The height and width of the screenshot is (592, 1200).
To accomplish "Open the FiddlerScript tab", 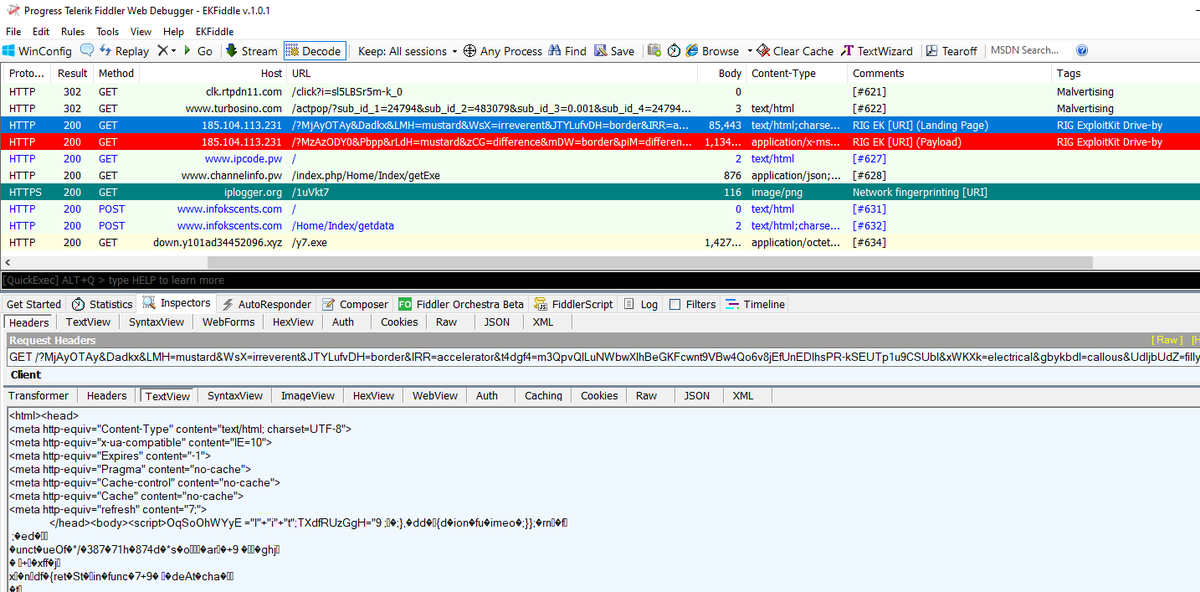I will click(x=575, y=304).
